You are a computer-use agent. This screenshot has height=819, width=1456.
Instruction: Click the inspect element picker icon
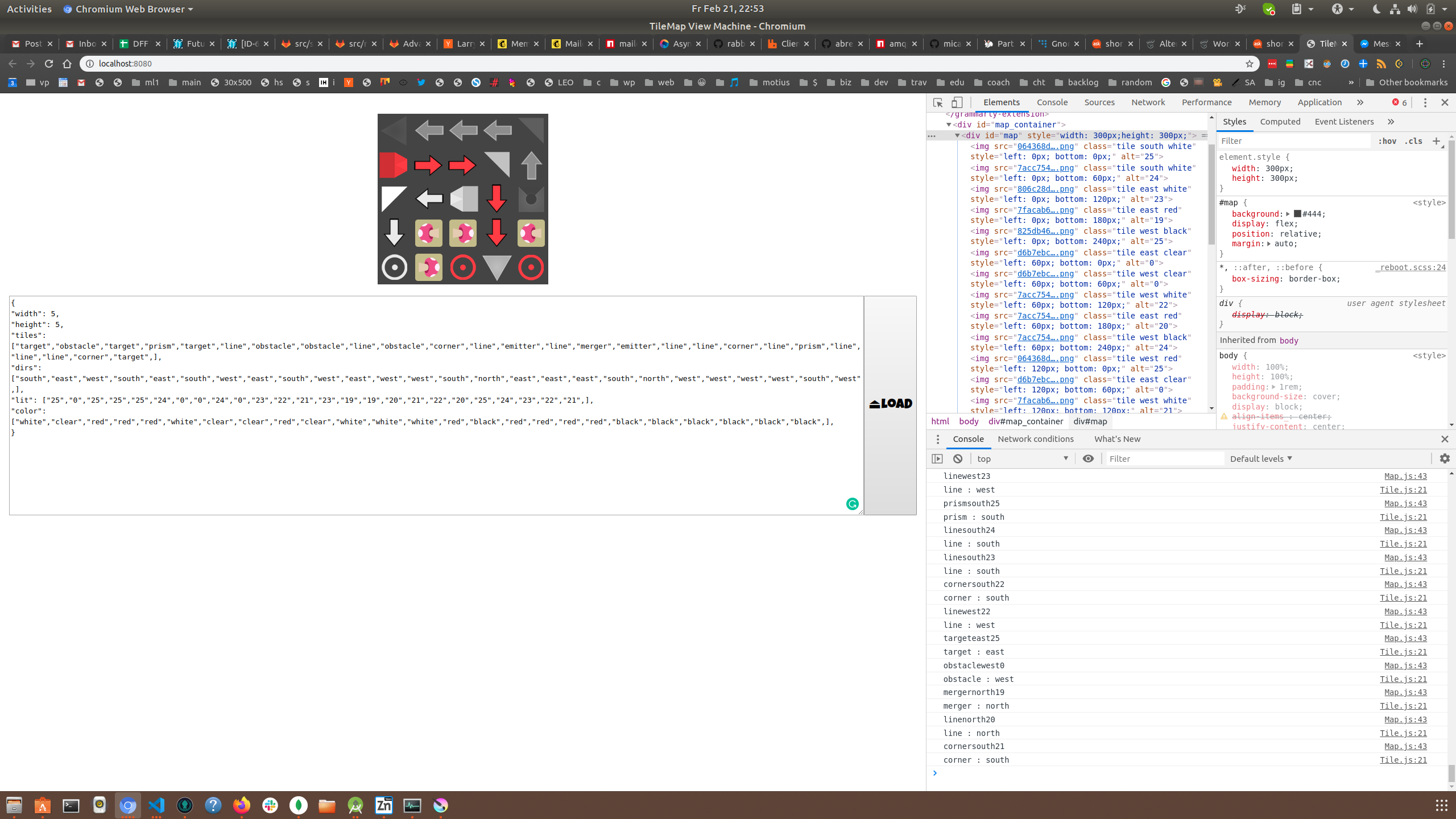coord(938,102)
